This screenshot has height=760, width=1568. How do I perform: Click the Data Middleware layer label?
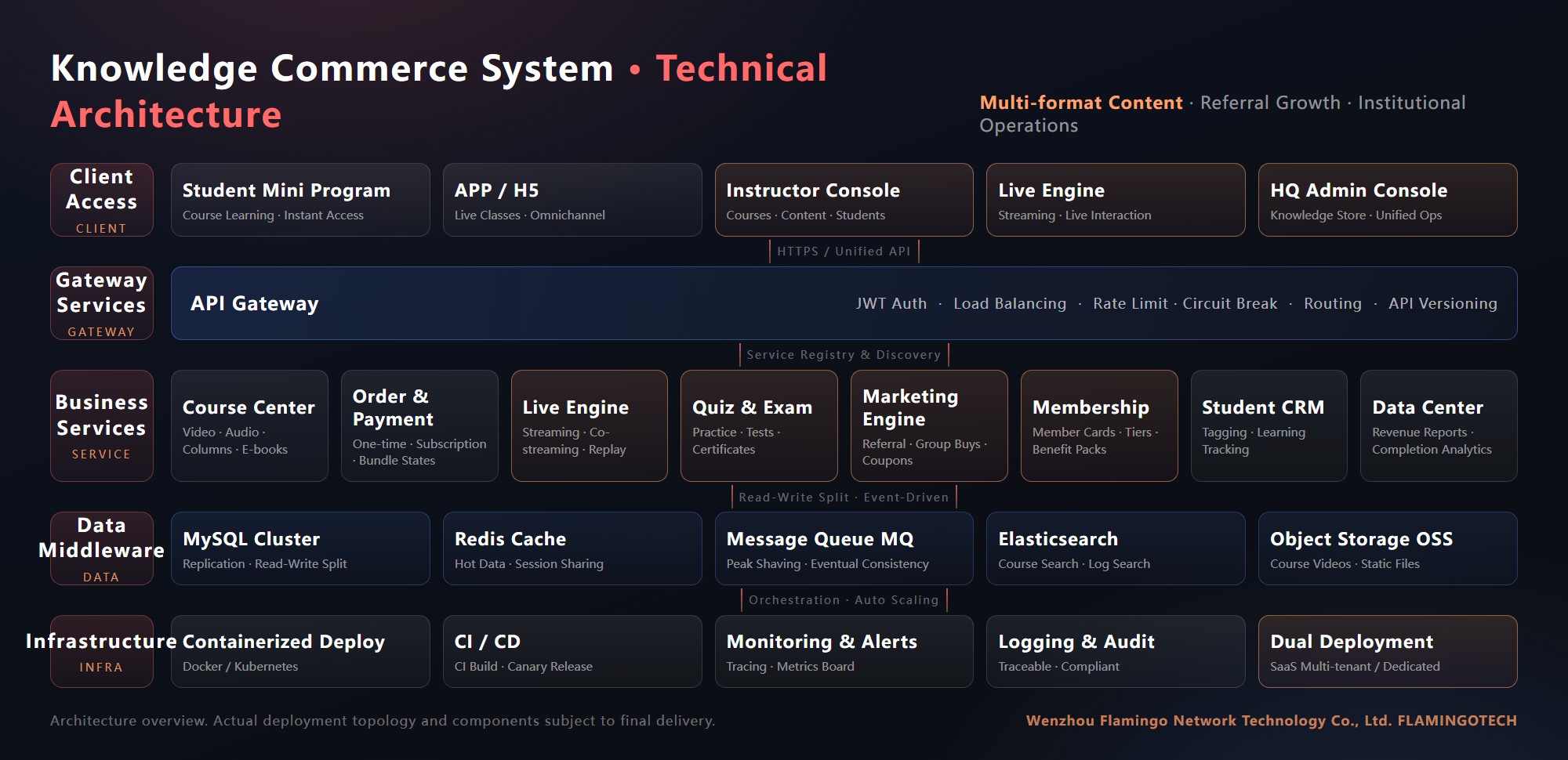102,548
